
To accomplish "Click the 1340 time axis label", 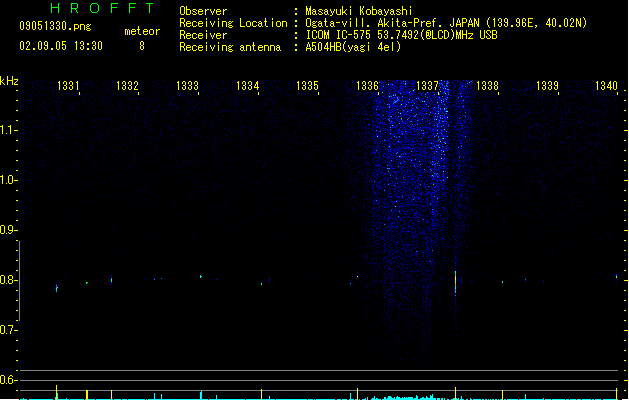I will 606,86.
